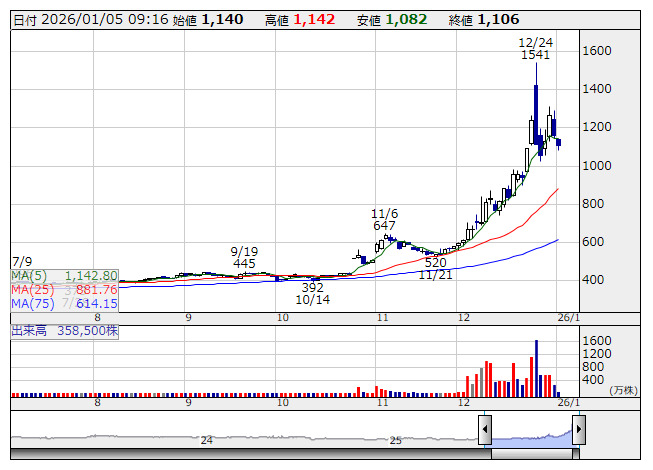Click the empty scrollbar track left of the thumb
Viewport: 653px width, 470px height.
point(250,454)
